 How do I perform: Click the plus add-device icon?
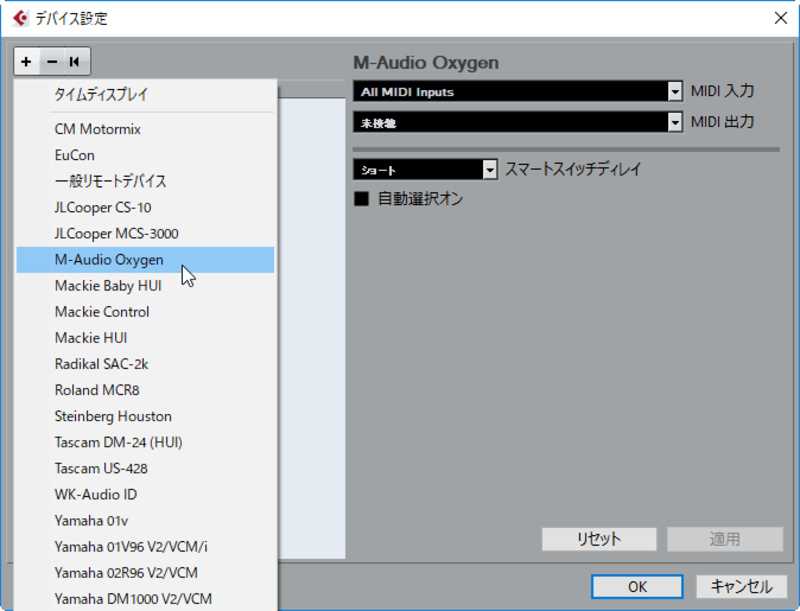(x=27, y=62)
